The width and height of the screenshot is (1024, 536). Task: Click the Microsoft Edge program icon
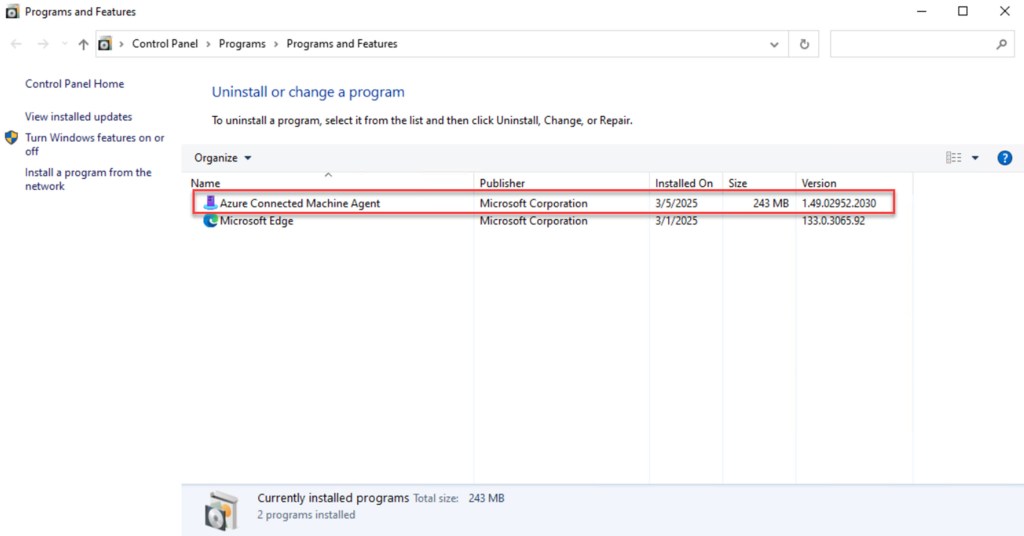pos(210,221)
